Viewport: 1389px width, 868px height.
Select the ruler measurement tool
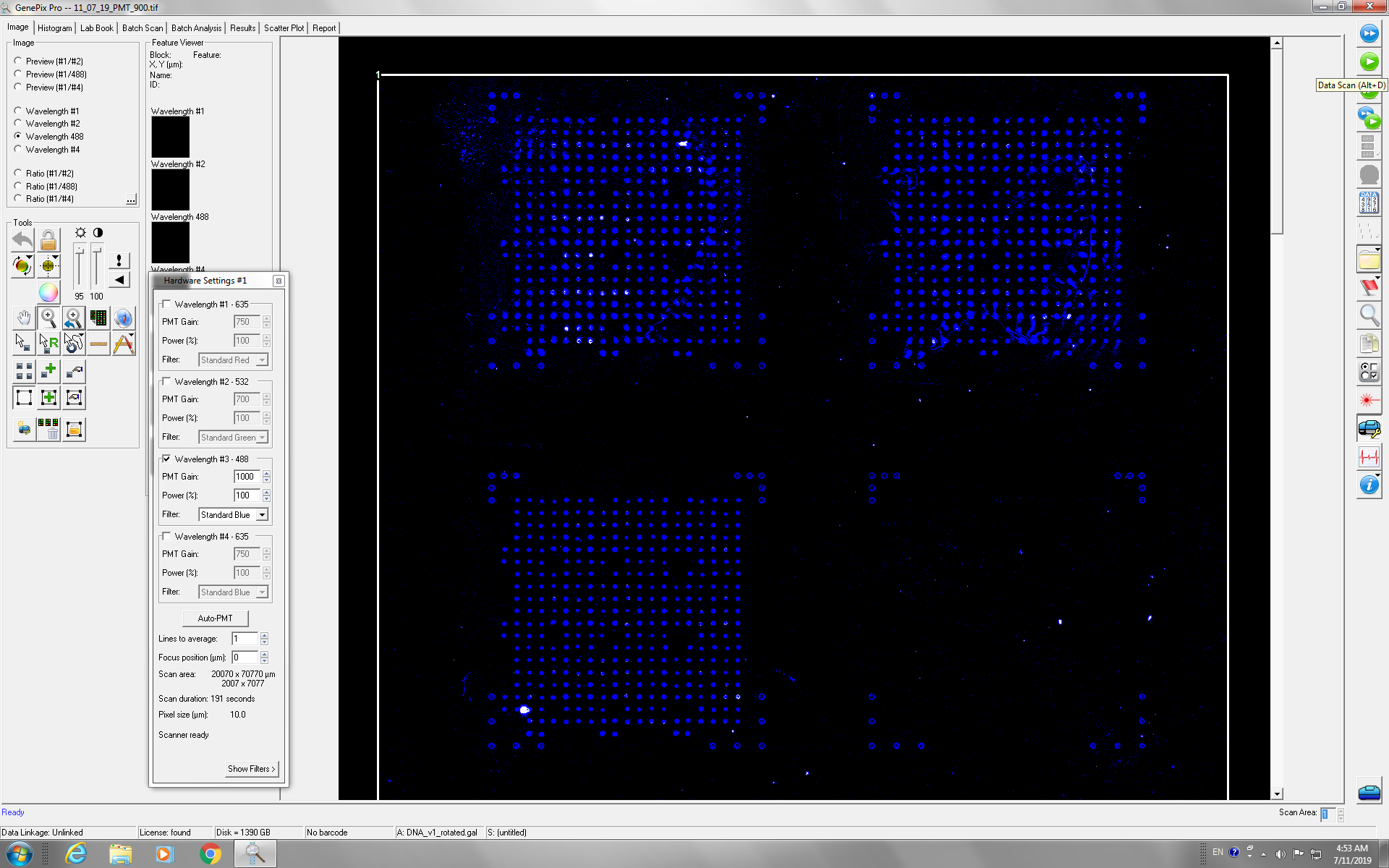[98, 344]
